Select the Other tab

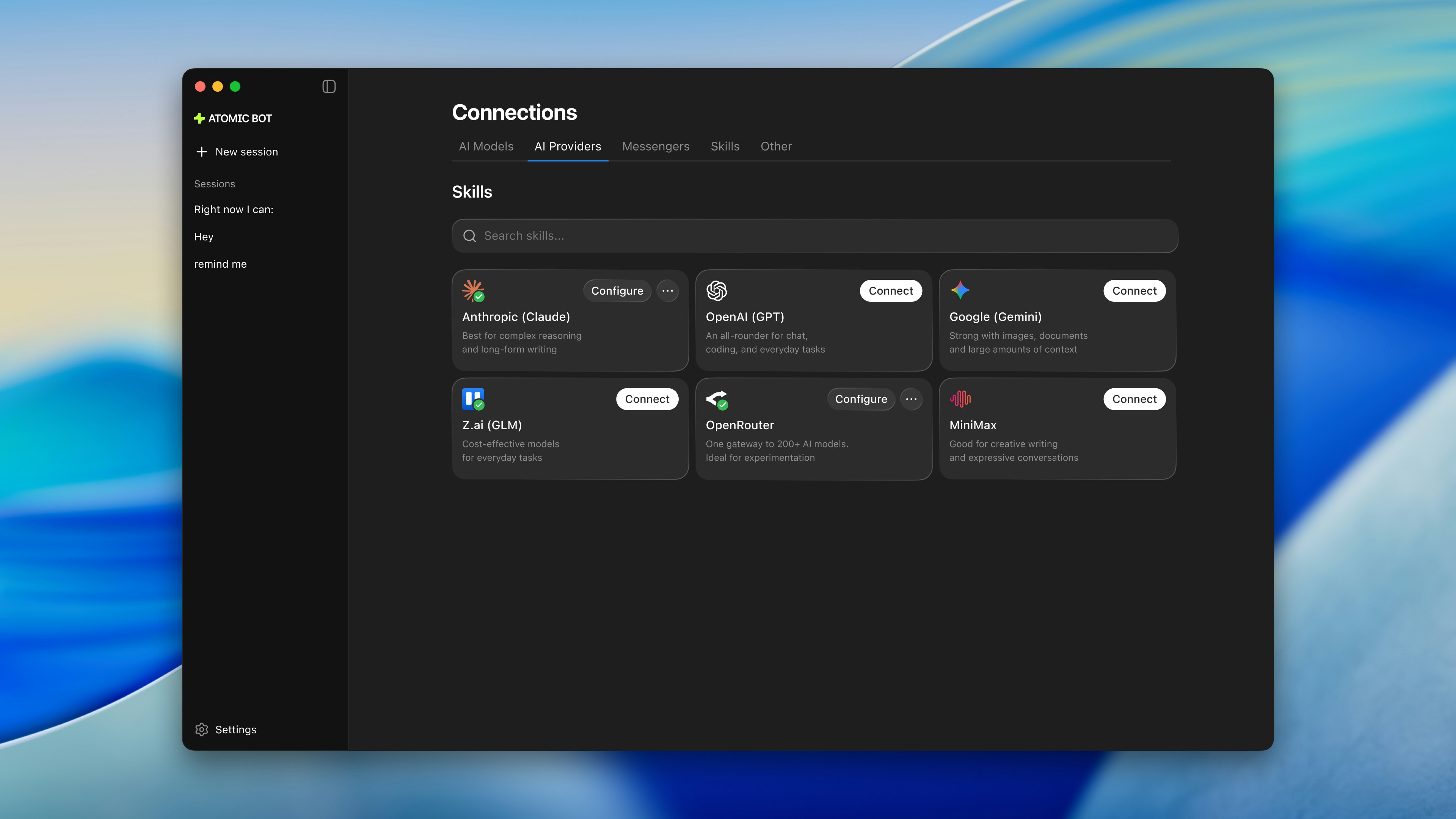click(776, 146)
